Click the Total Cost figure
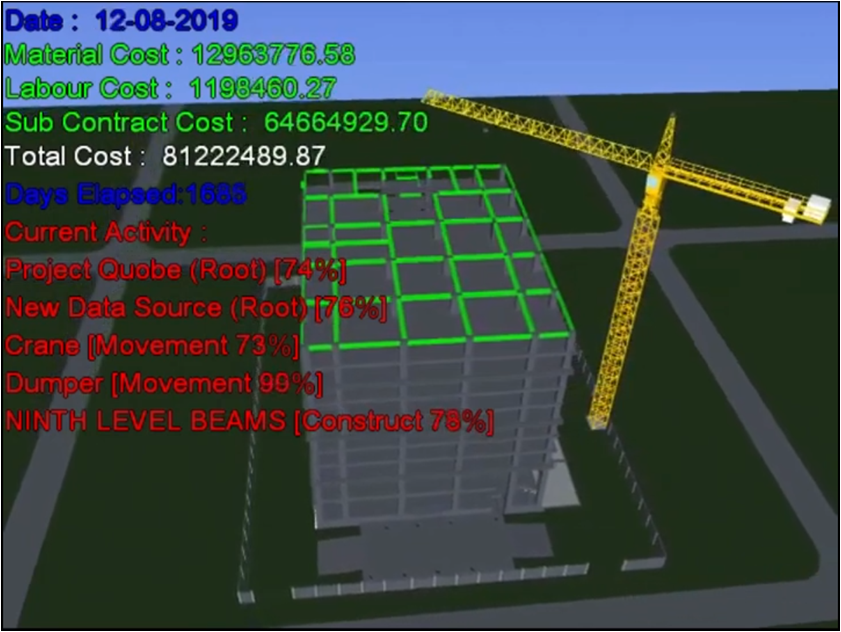The width and height of the screenshot is (841, 632). (165, 157)
